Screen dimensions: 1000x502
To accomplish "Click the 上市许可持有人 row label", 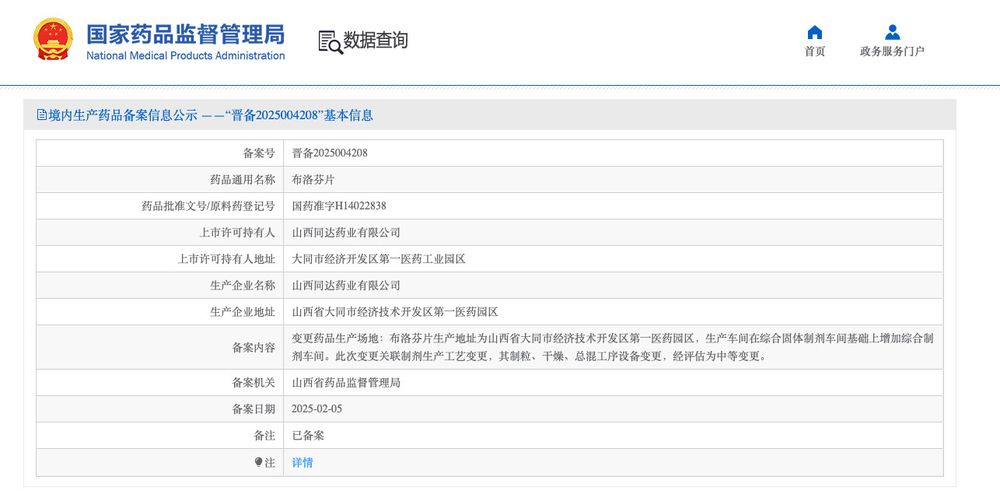I will point(237,233).
